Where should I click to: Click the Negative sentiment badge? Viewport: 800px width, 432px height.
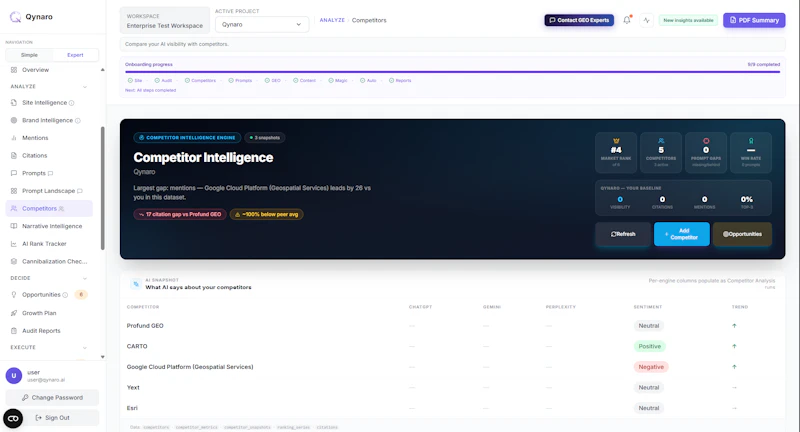(651, 367)
